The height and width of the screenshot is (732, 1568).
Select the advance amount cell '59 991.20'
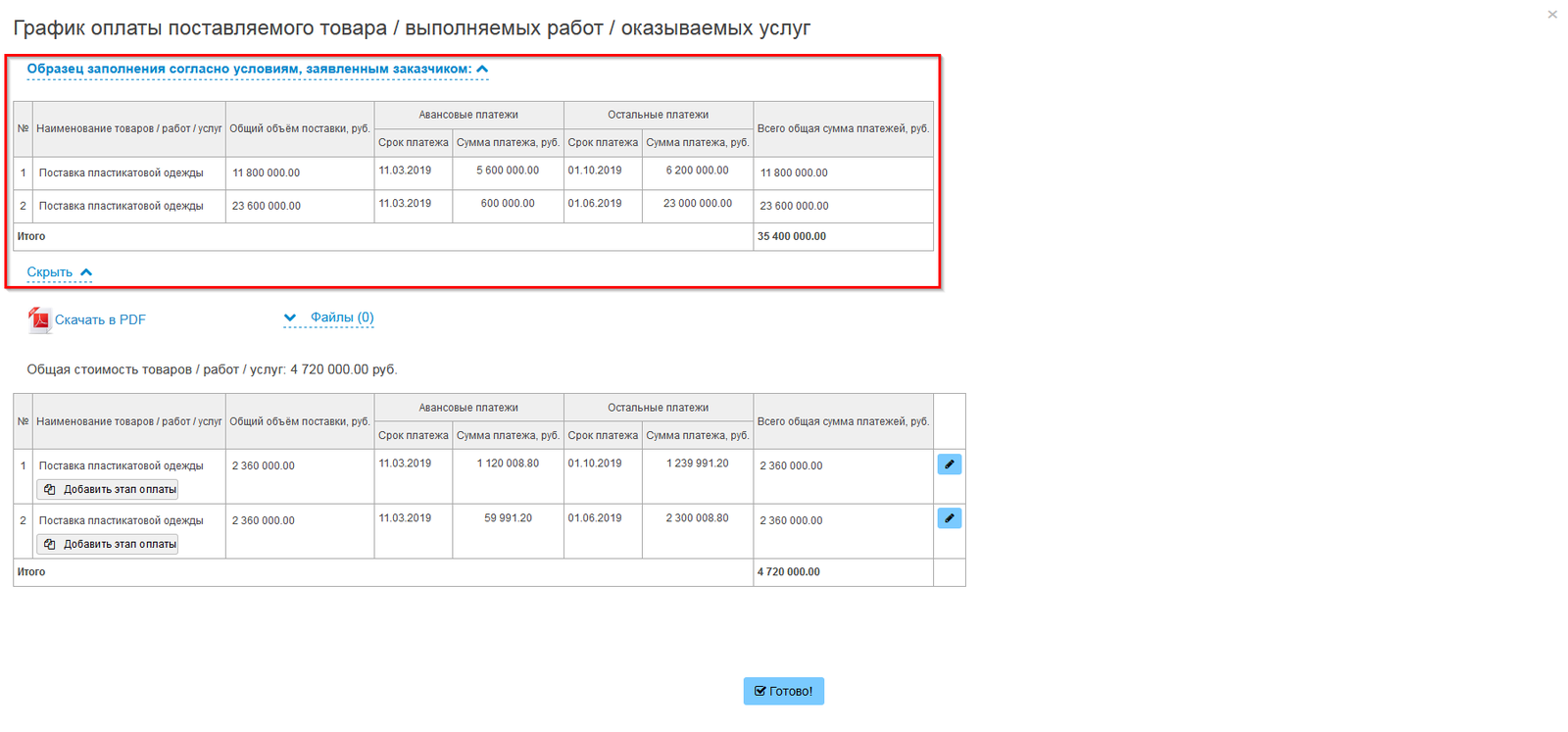[508, 518]
